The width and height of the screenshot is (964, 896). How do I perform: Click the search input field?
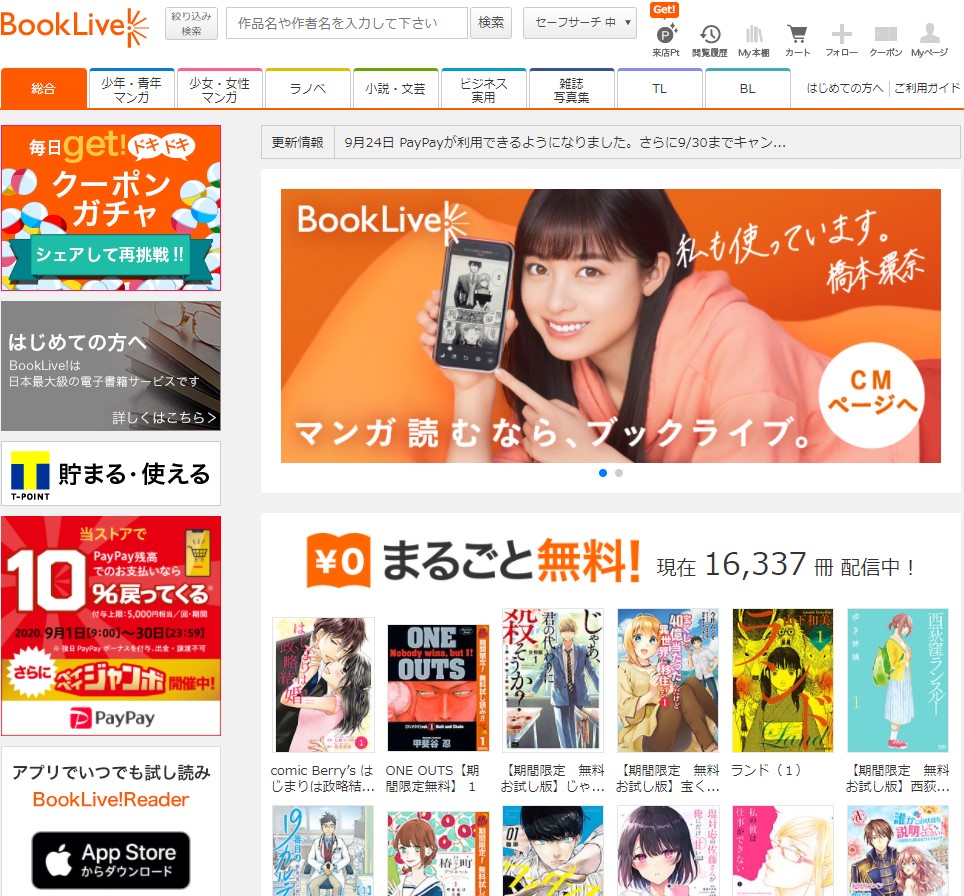coord(345,22)
